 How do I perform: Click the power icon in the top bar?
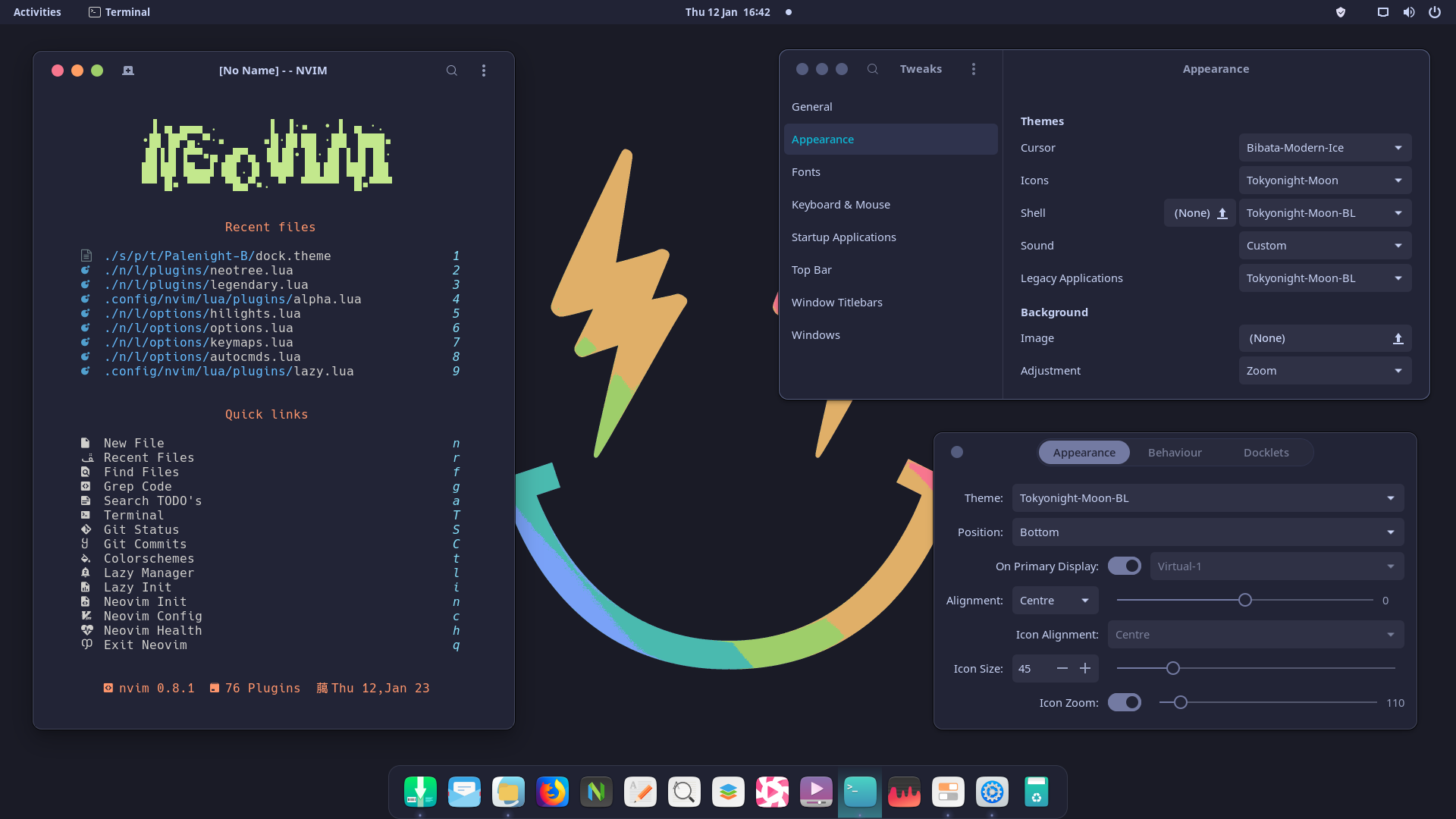(x=1435, y=12)
